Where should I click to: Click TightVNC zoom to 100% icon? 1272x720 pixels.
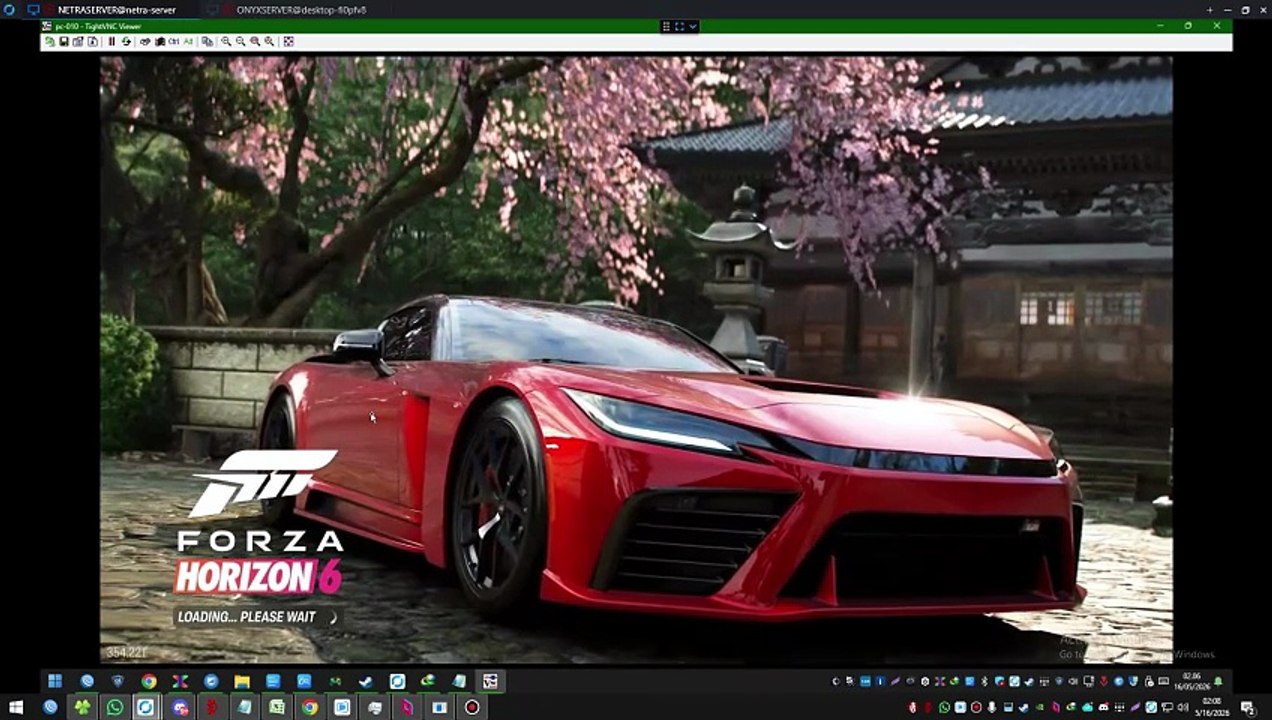(255, 42)
